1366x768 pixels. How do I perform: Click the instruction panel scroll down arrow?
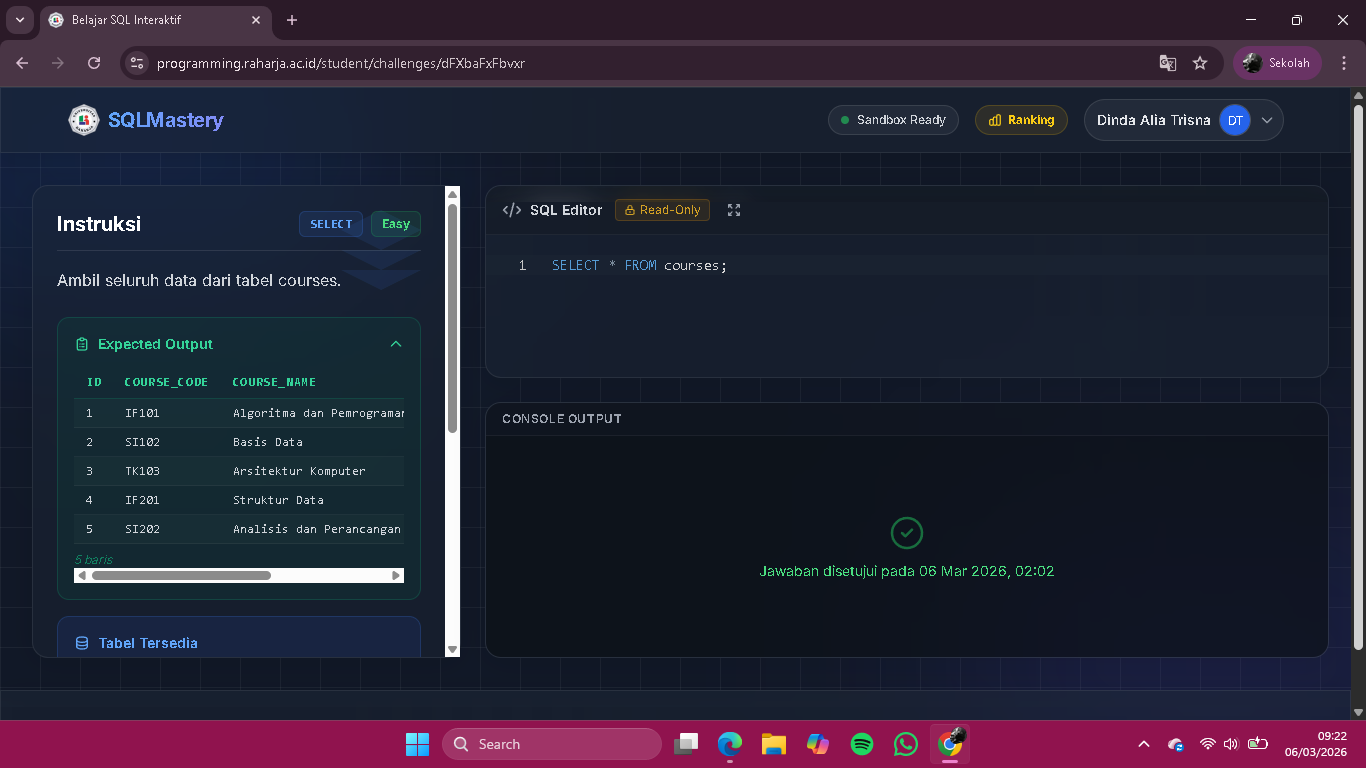point(452,649)
